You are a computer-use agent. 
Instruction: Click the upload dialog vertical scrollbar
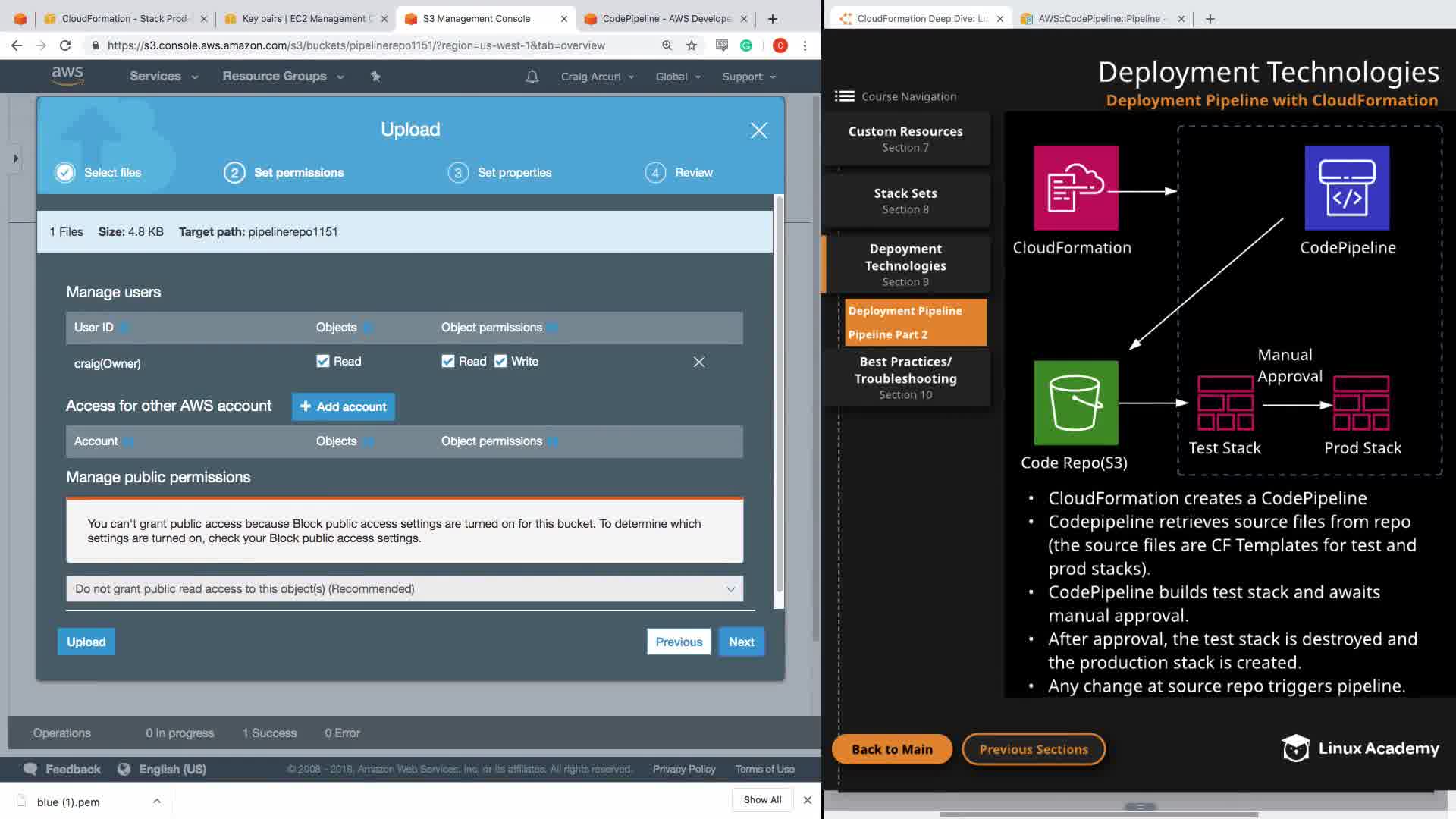click(x=779, y=394)
